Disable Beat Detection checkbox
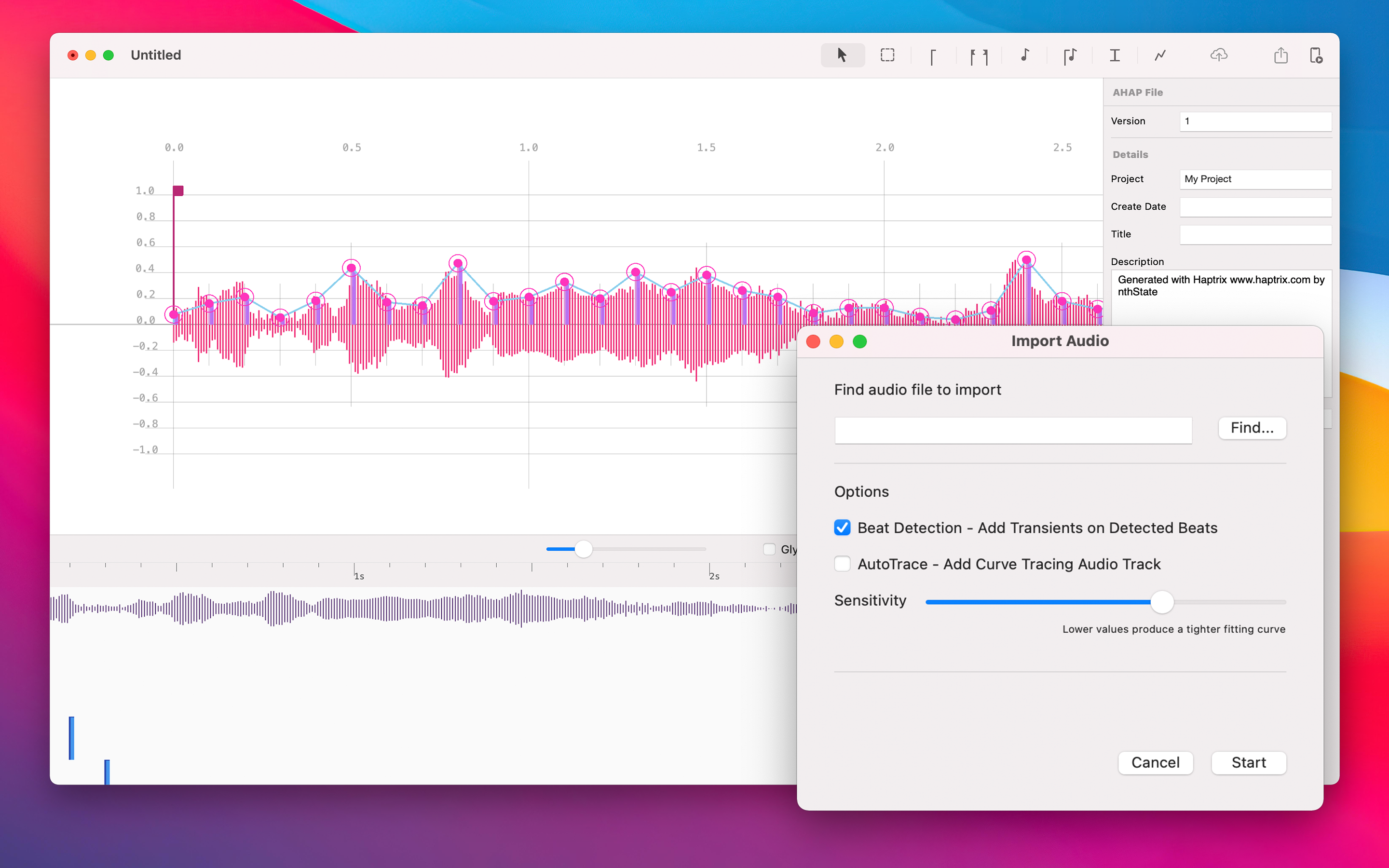This screenshot has width=1389, height=868. click(842, 528)
